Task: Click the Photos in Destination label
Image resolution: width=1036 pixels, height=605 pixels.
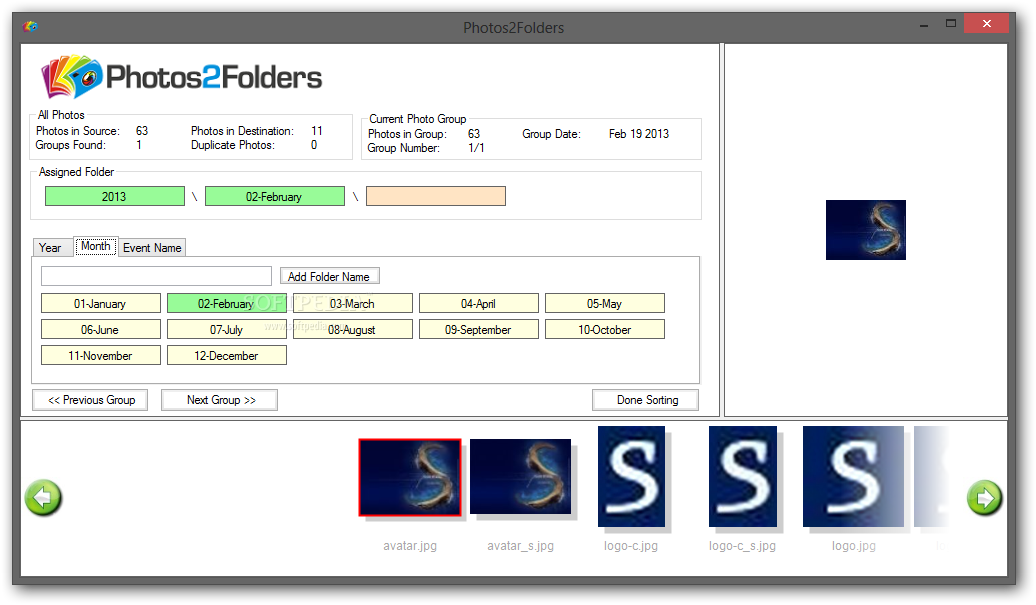Action: click(x=242, y=131)
